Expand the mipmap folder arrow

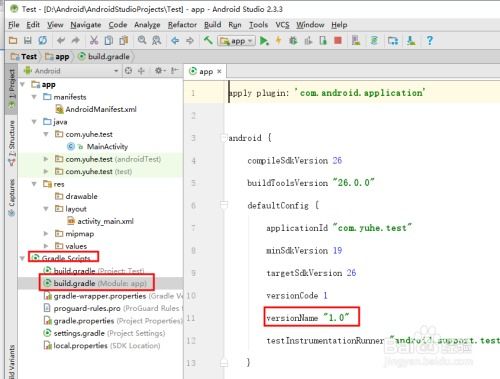coord(46,234)
